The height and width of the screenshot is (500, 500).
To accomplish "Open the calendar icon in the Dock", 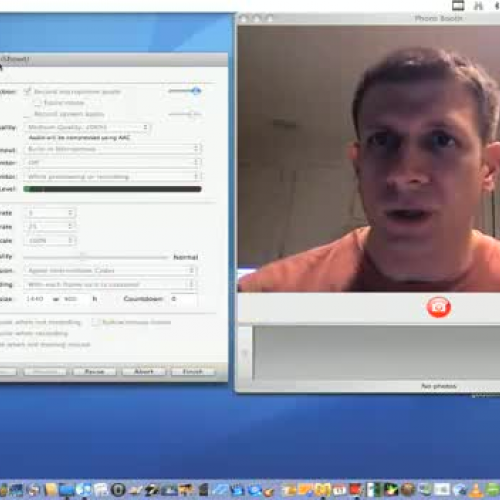I will point(339,490).
